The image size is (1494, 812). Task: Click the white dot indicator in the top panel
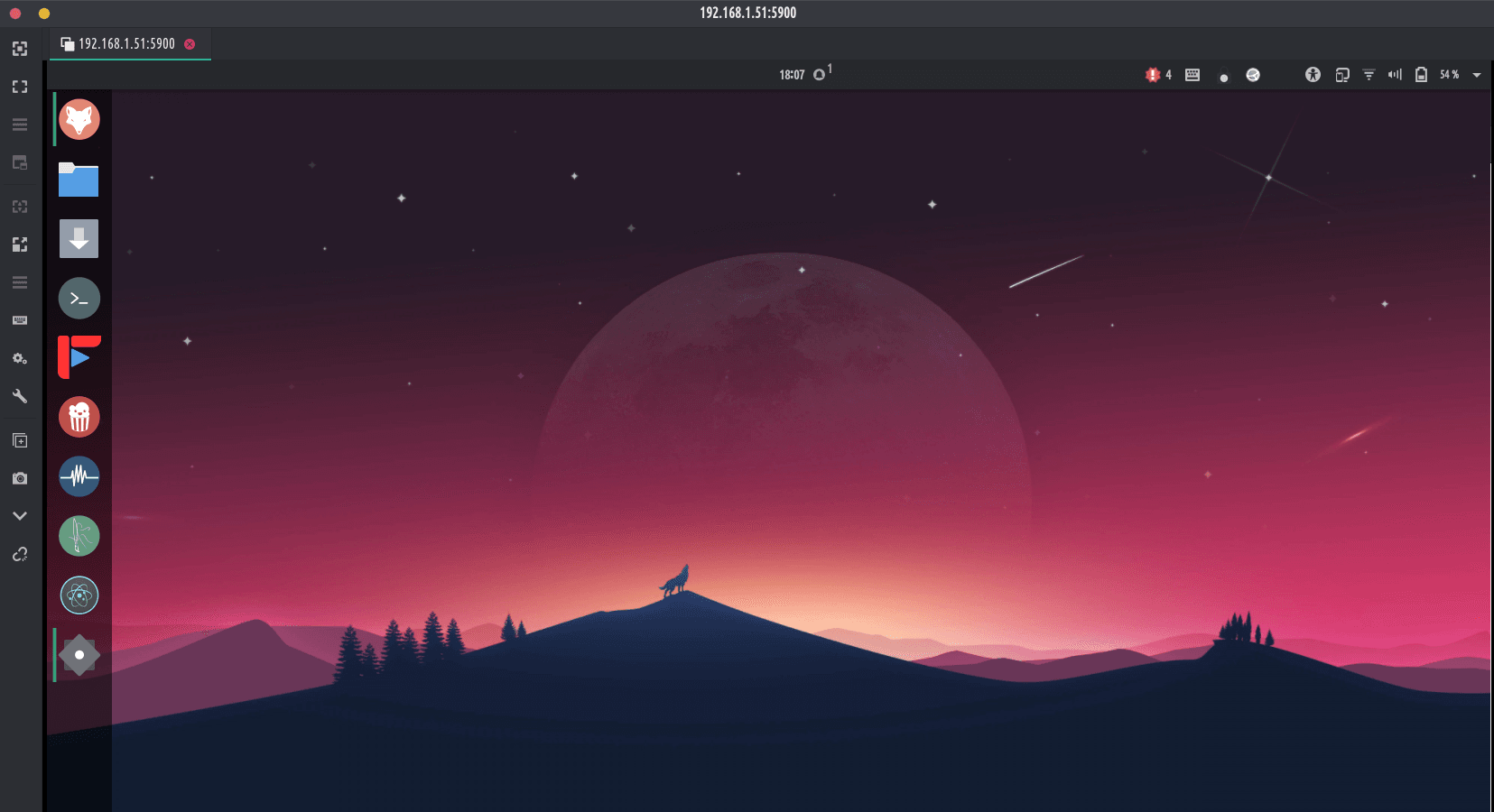point(1224,78)
